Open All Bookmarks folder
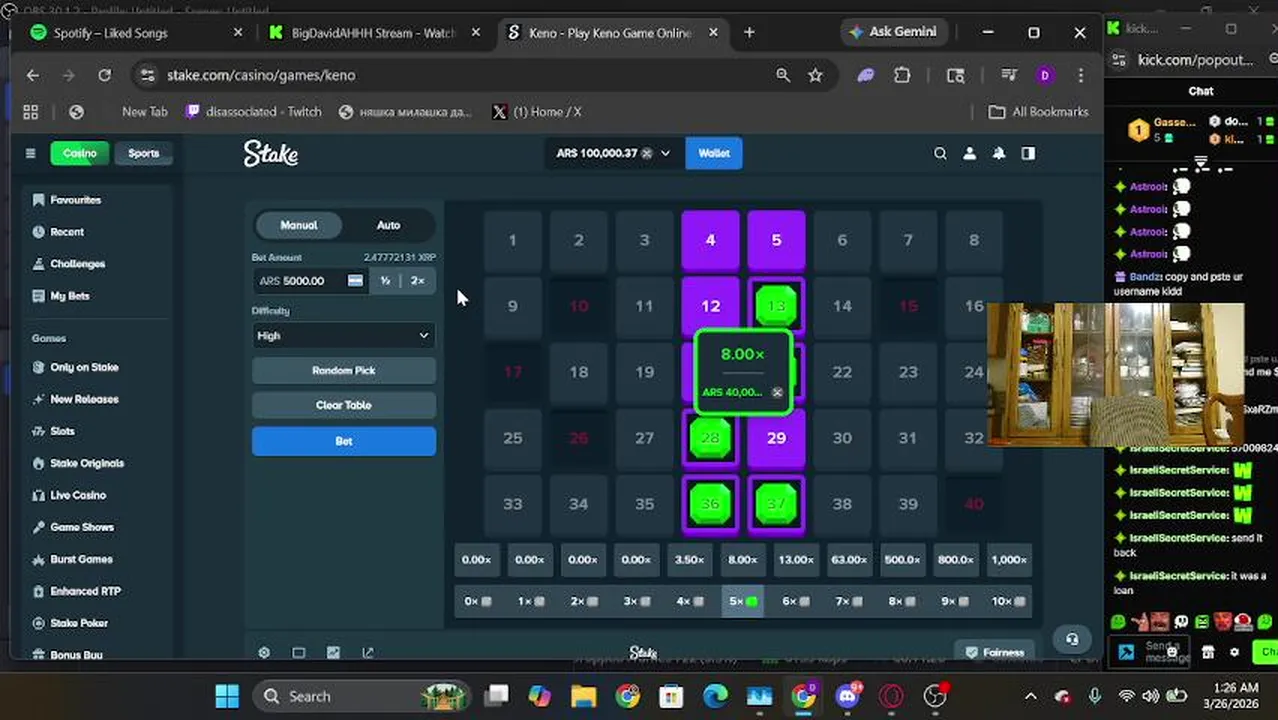This screenshot has width=1278, height=720. point(1038,112)
